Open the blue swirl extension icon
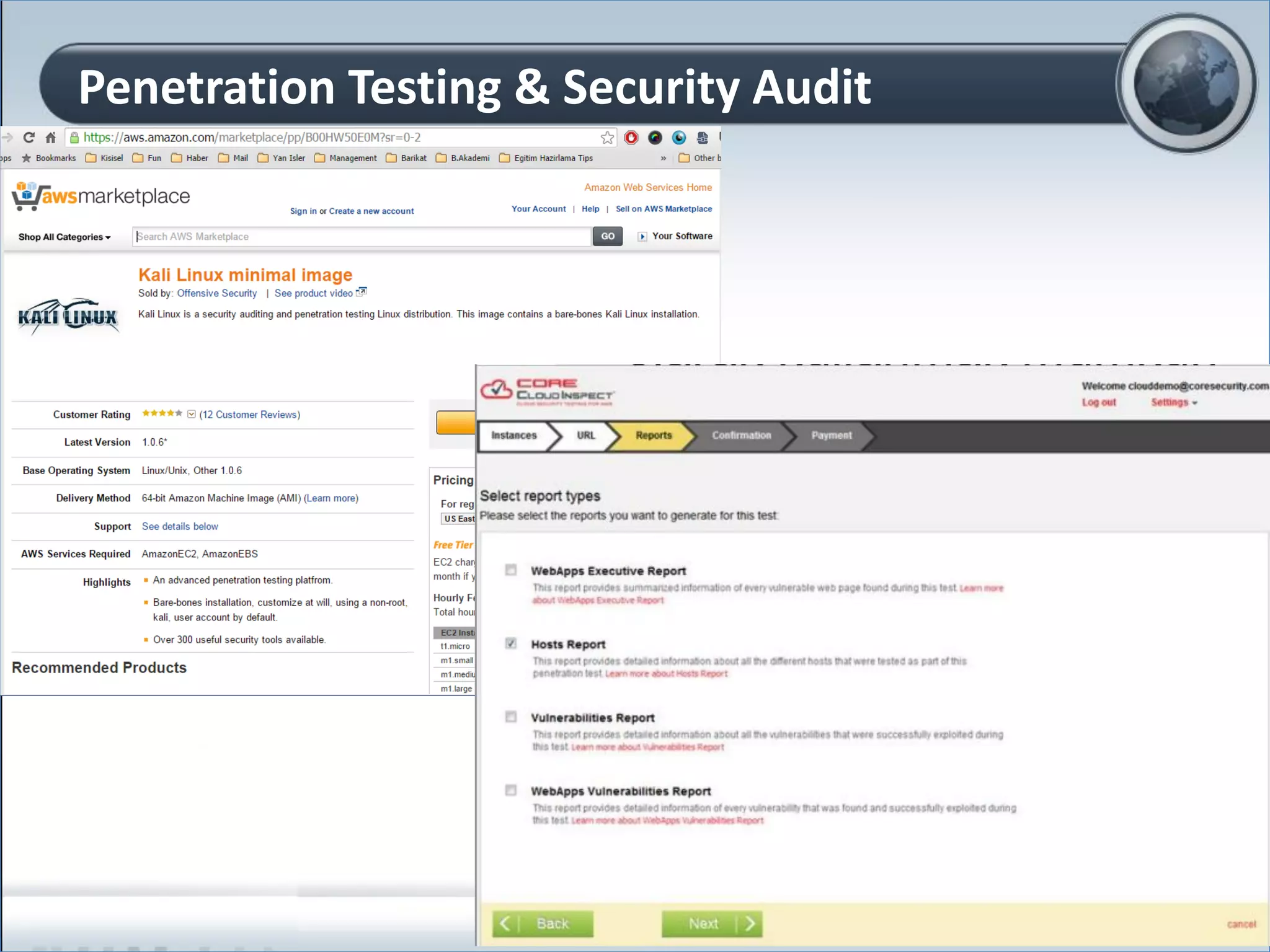Screen dimensions: 1270x952 click(679, 138)
